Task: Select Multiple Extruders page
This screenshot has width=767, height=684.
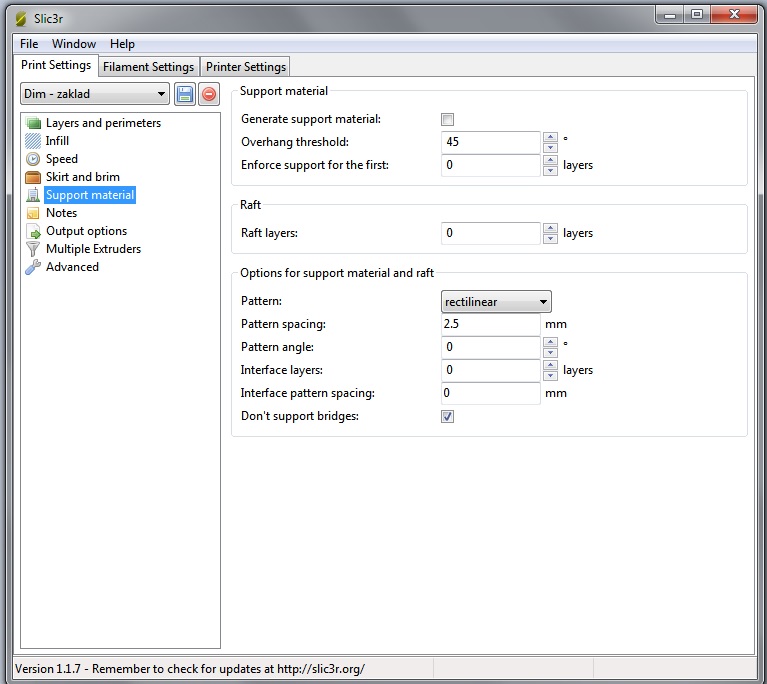Action: click(x=93, y=249)
